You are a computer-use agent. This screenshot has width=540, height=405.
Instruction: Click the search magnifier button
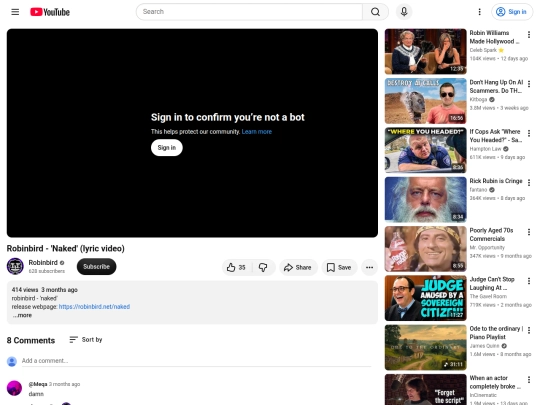pyautogui.click(x=375, y=12)
